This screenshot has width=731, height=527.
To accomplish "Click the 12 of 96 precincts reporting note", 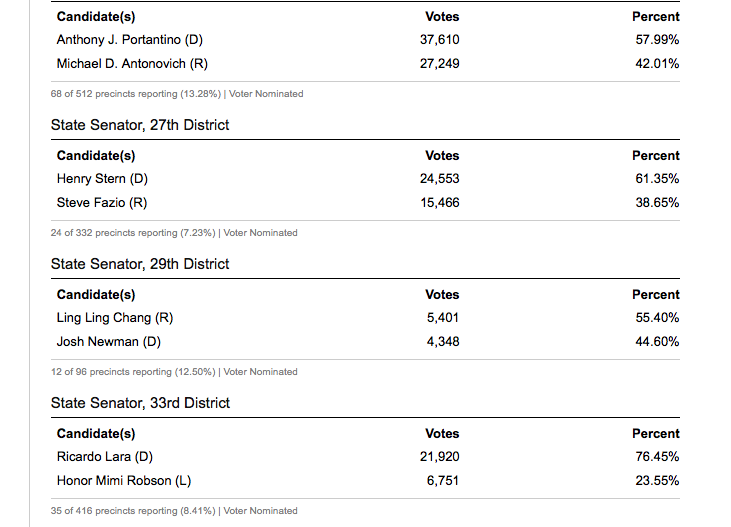I will [x=174, y=372].
